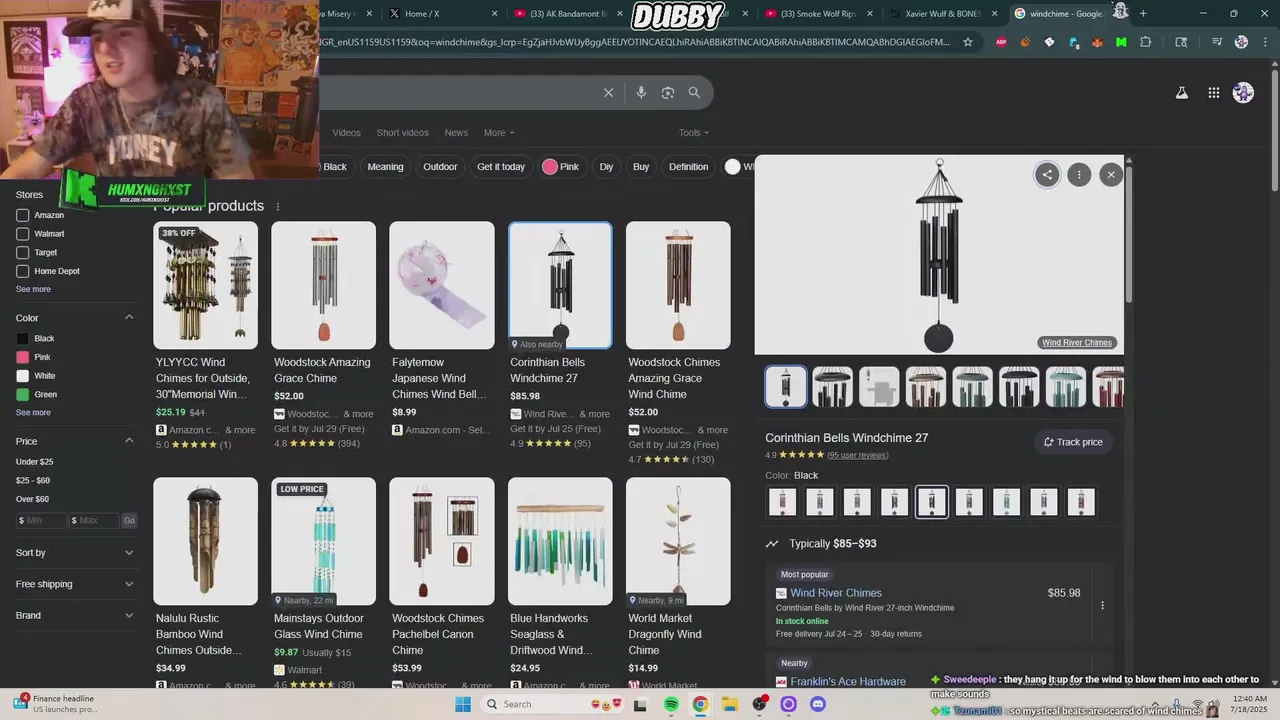The image size is (1280, 720).
Task: Close the product detail panel
Action: [1111, 175]
